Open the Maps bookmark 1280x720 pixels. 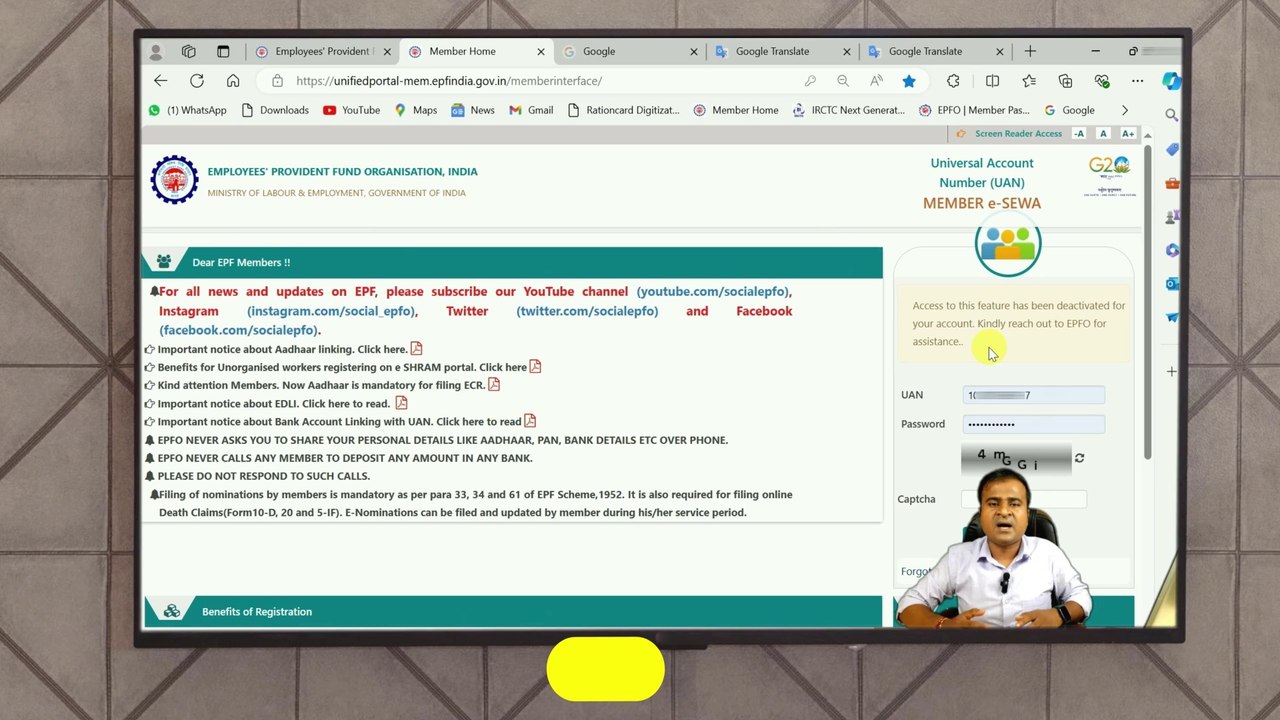click(x=415, y=110)
